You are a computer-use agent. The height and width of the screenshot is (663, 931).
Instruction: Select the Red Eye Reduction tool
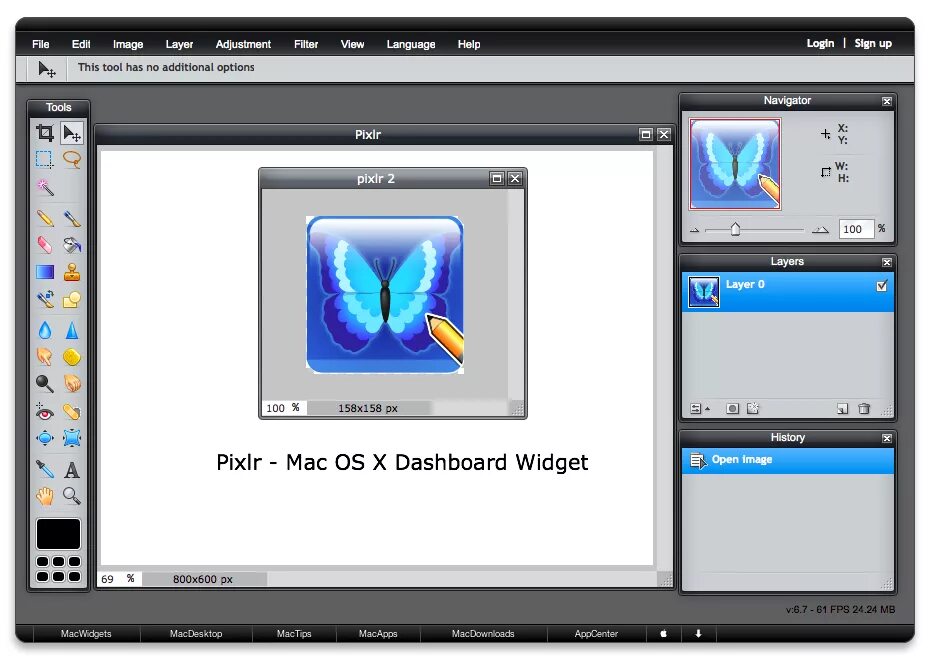[45, 412]
